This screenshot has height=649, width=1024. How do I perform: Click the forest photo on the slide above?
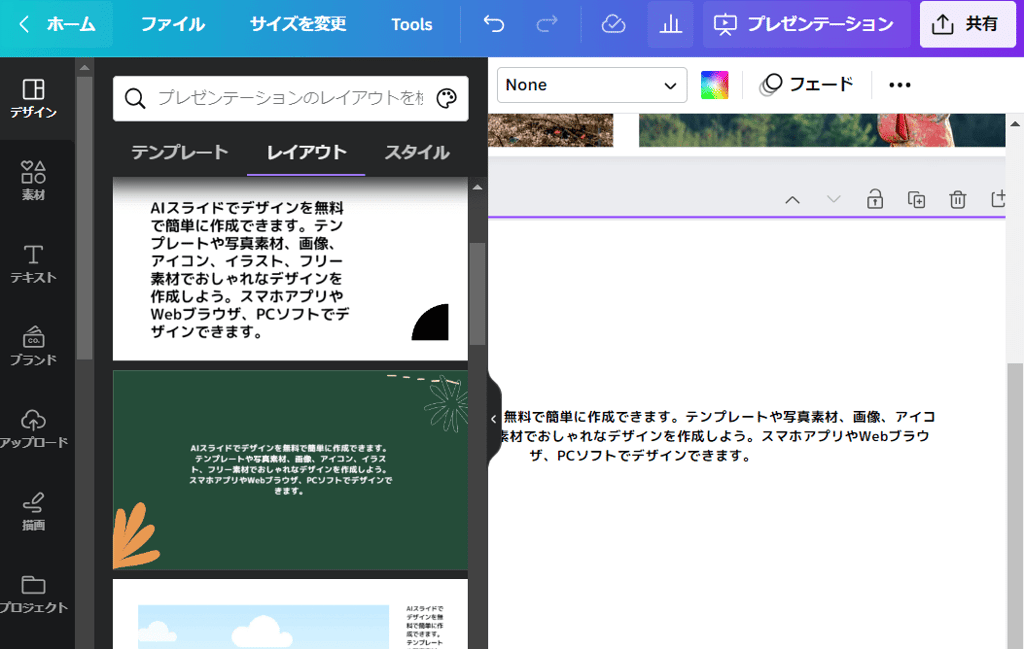coord(822,130)
